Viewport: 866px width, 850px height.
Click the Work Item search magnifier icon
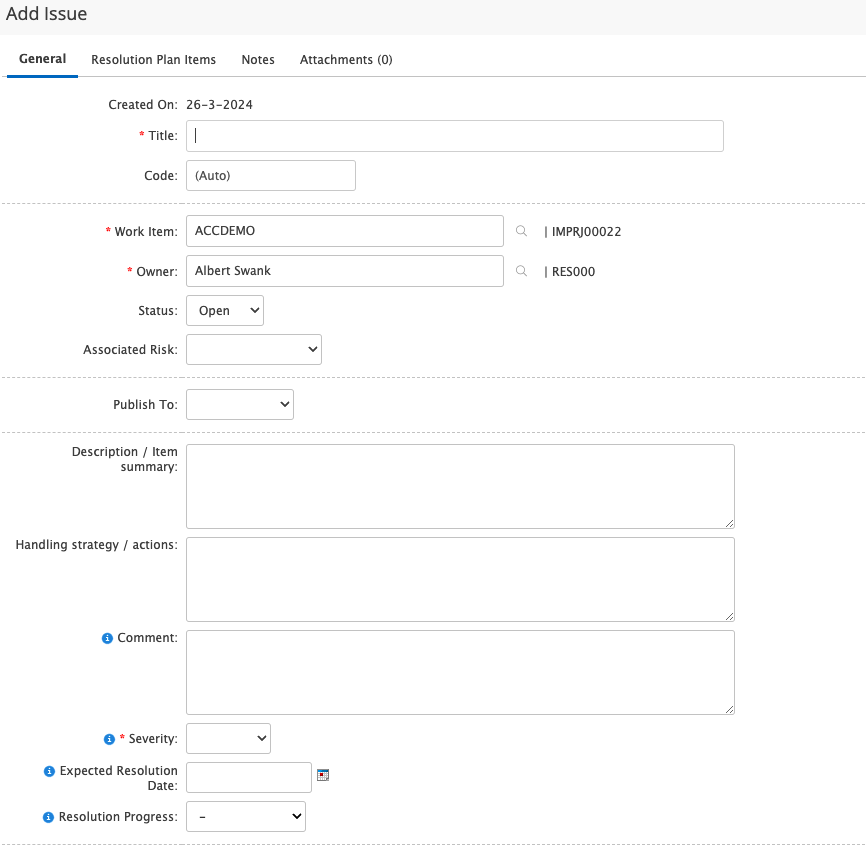521,231
